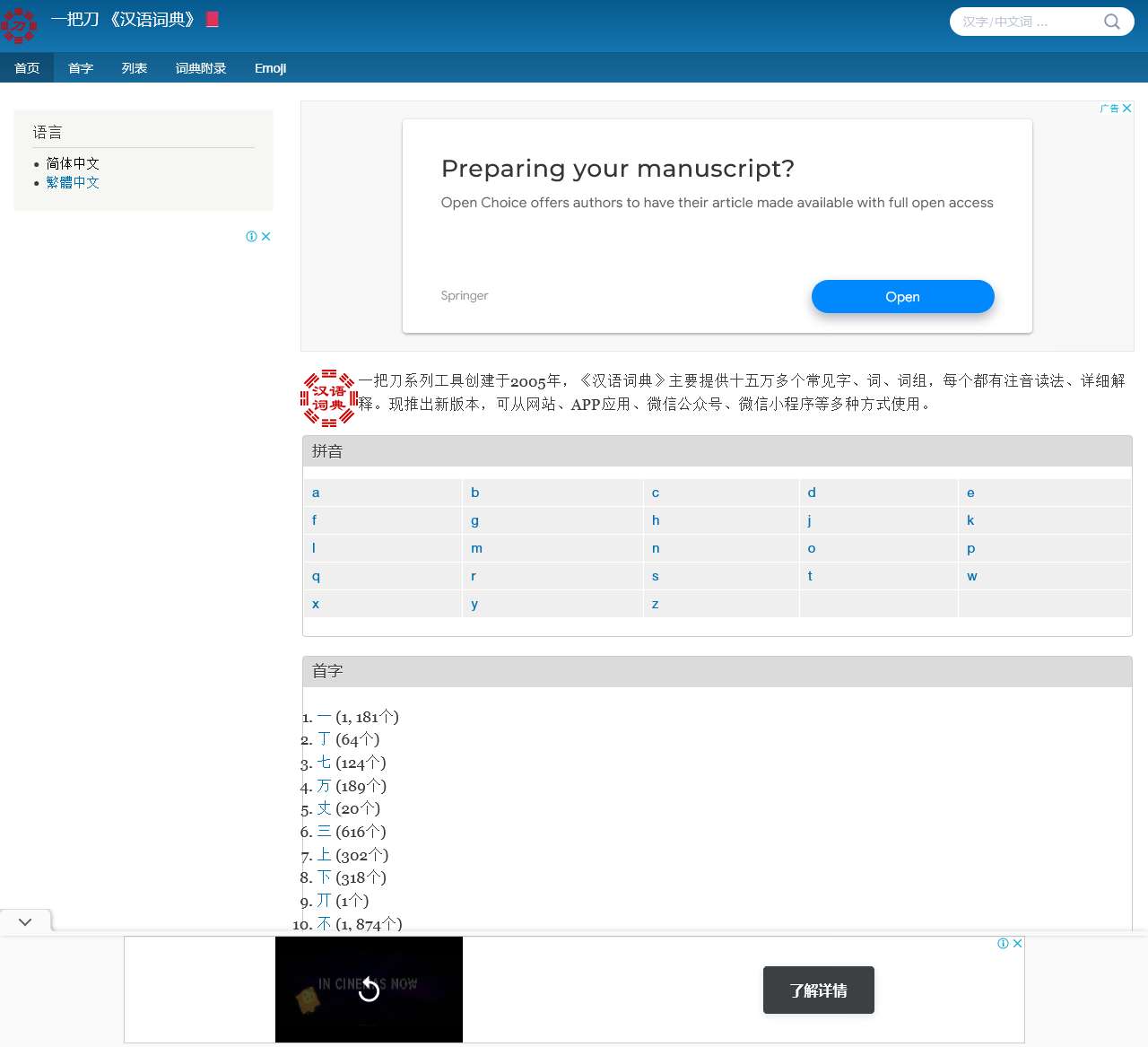Open the 词典附录 menu tab
1148x1047 pixels.
tap(201, 68)
